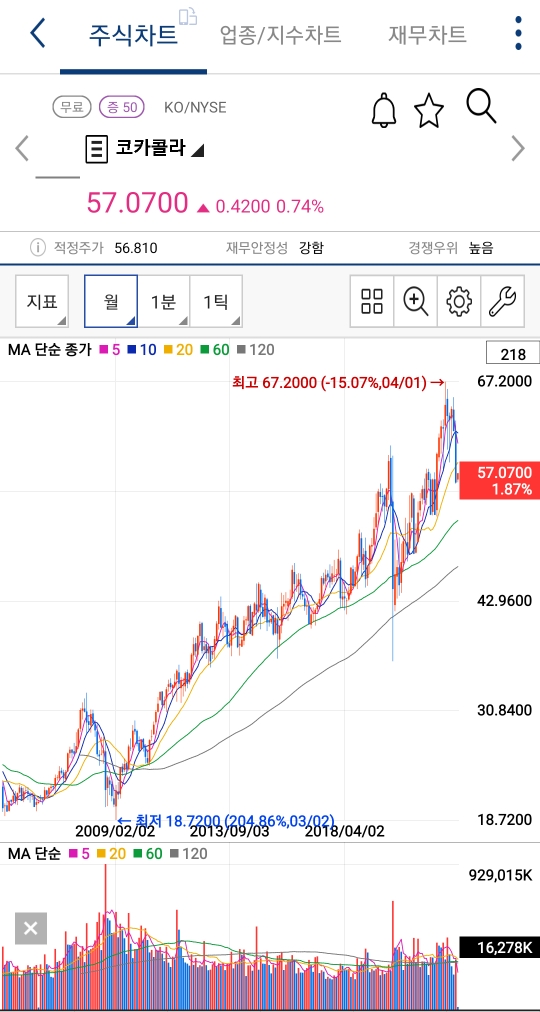The image size is (540, 1012).
Task: Click the green MA 60 price legend
Action: (x=214, y=350)
